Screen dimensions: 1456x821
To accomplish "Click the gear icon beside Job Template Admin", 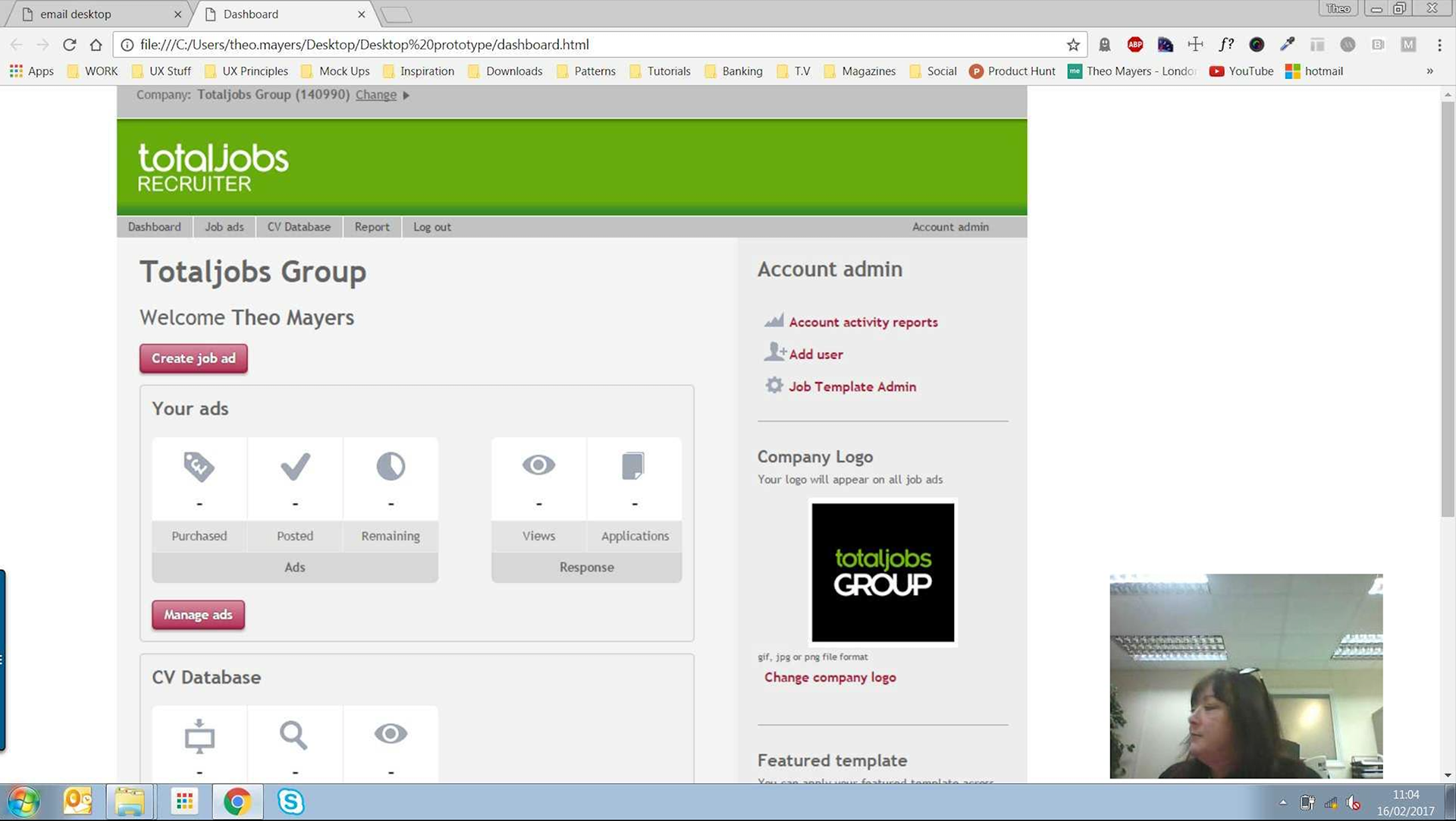I will (x=773, y=385).
